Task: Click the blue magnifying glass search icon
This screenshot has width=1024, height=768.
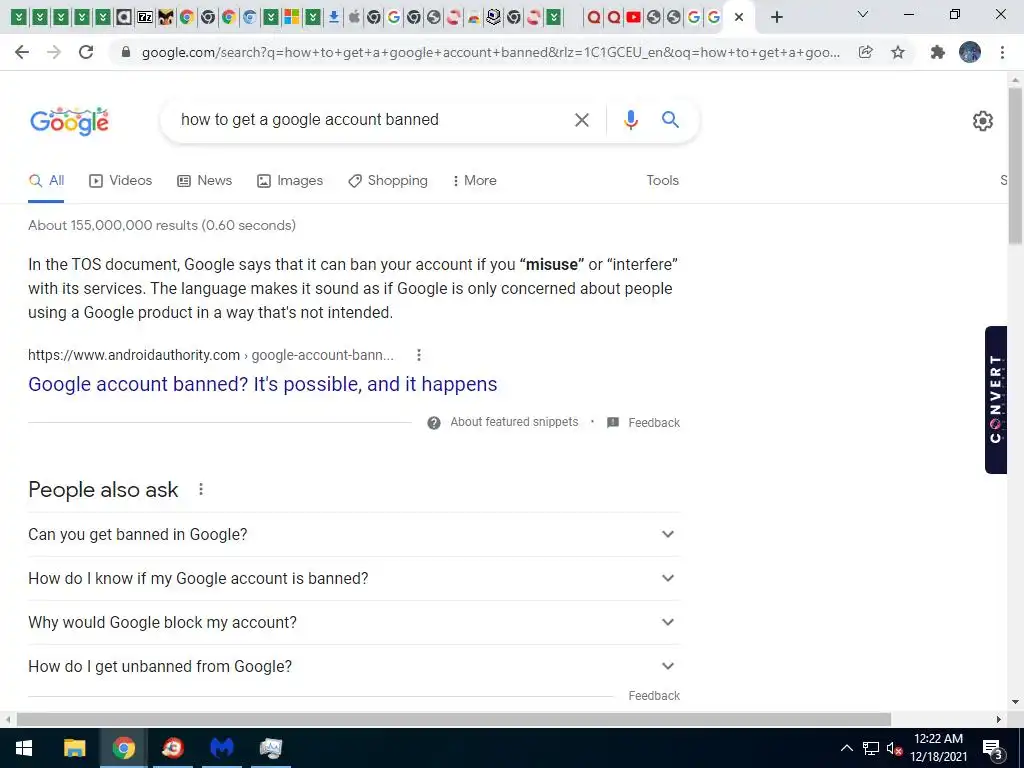Action: tap(670, 120)
